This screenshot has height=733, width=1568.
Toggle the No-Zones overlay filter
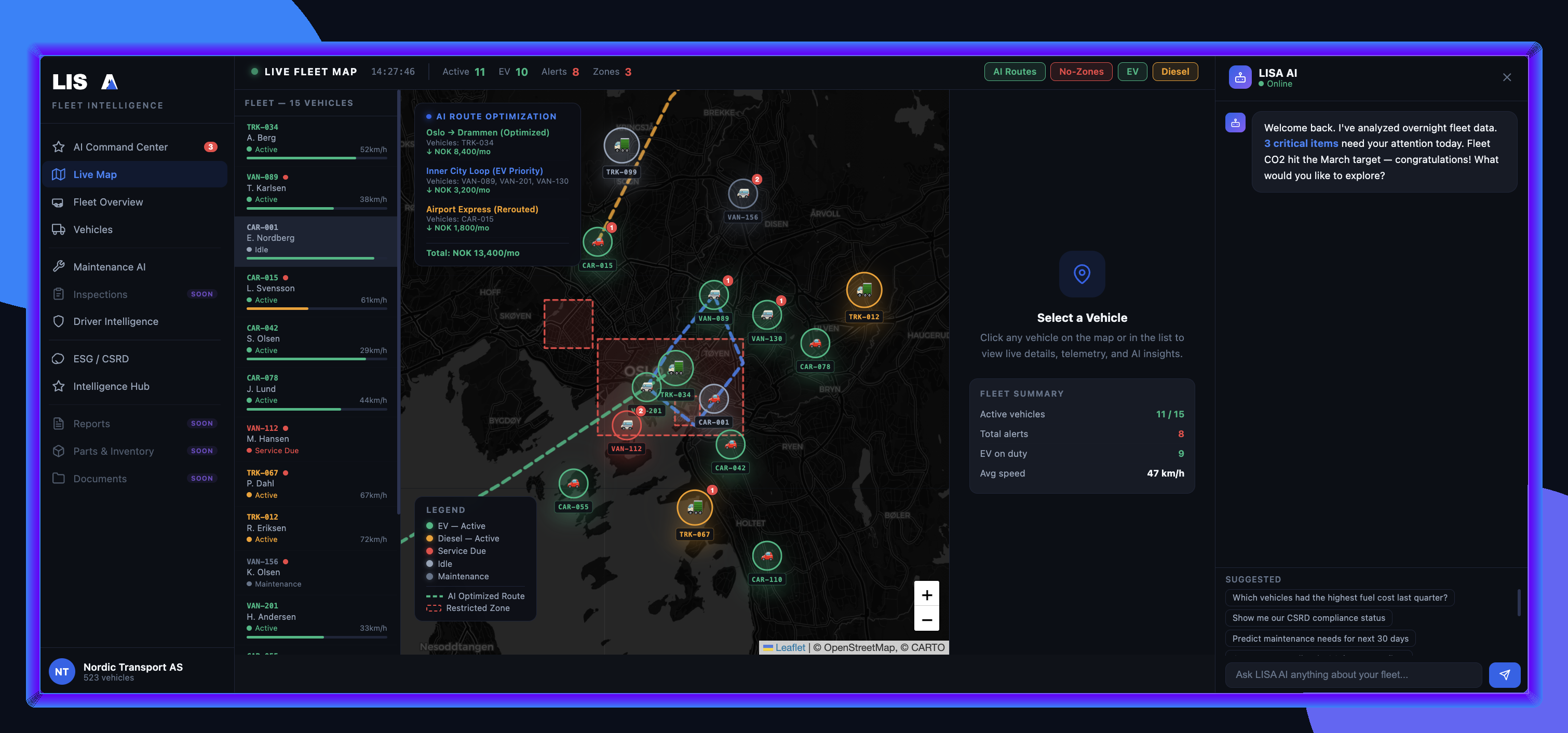point(1080,72)
